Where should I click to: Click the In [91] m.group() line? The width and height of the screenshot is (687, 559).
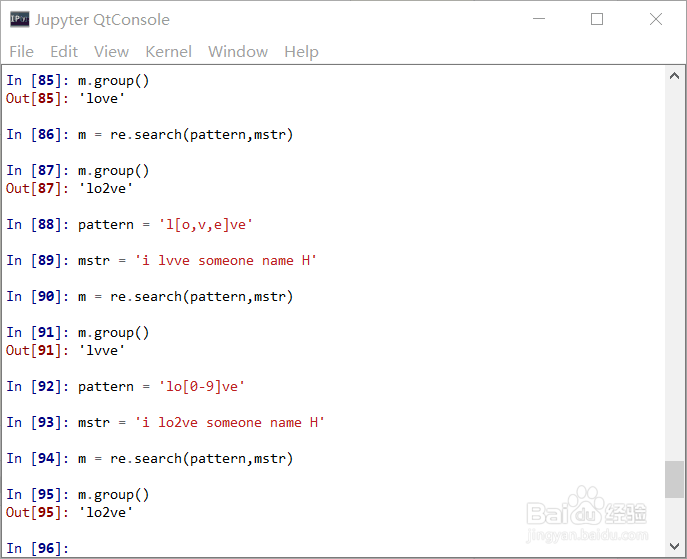(78, 333)
